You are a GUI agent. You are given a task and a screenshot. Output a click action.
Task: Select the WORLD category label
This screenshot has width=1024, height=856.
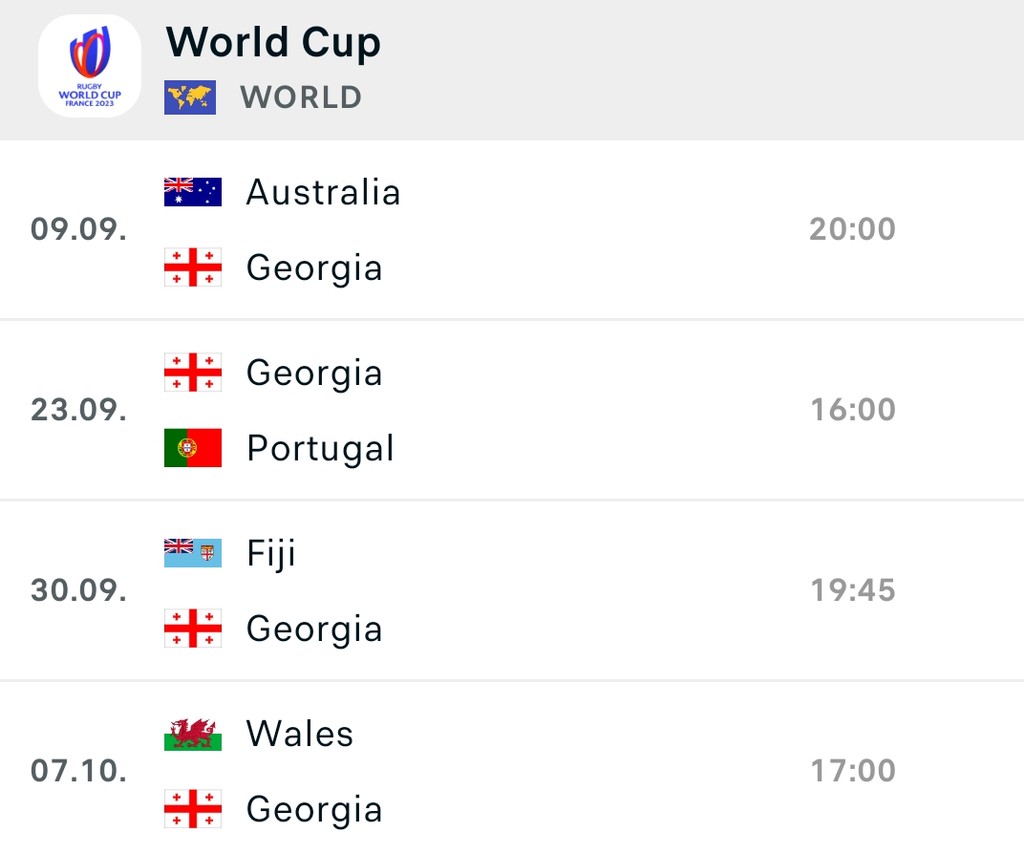(300, 97)
